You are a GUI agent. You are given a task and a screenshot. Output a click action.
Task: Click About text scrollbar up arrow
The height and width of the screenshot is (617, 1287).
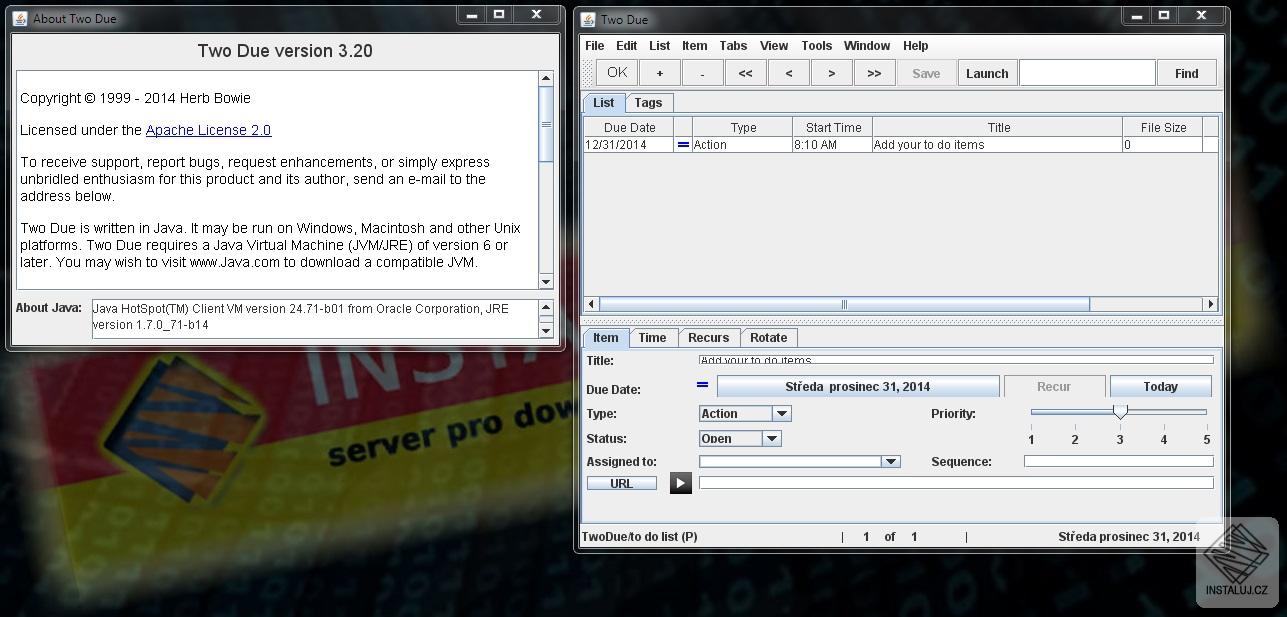(x=546, y=78)
